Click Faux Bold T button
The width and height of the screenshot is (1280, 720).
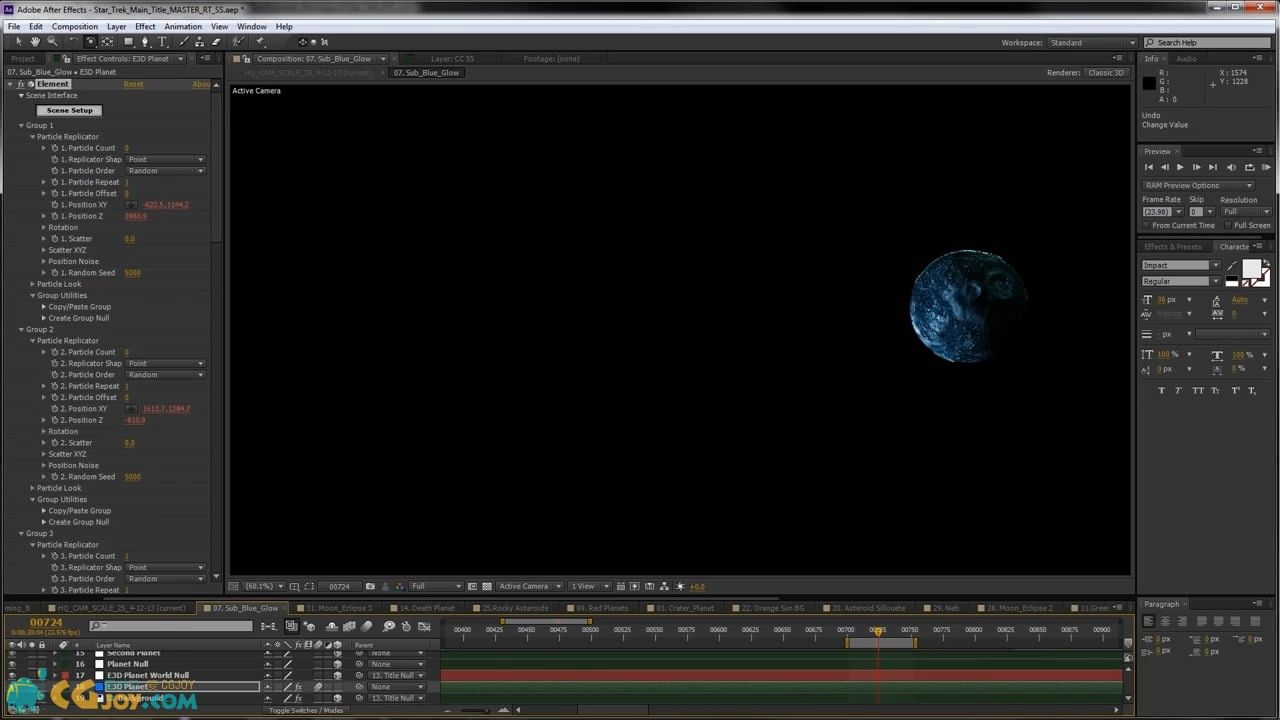point(1161,390)
